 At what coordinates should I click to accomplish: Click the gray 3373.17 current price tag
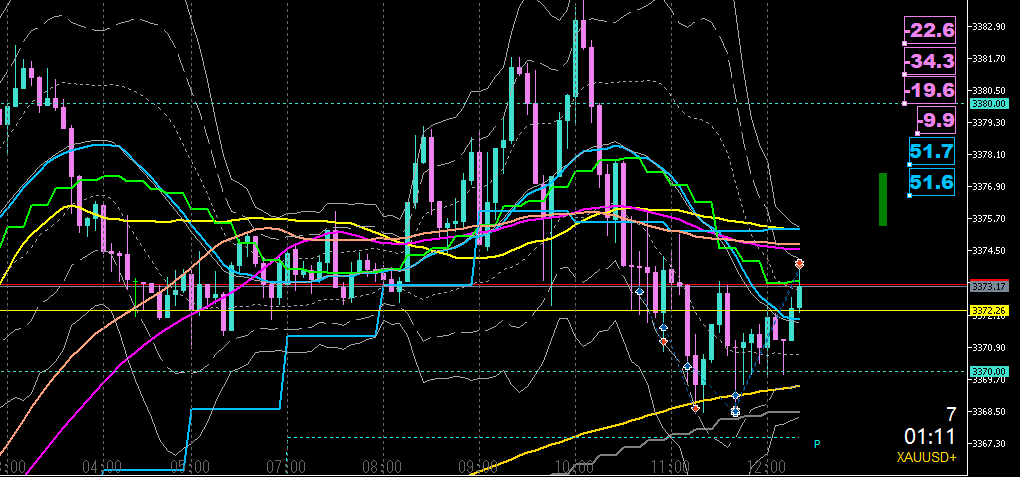[989, 286]
